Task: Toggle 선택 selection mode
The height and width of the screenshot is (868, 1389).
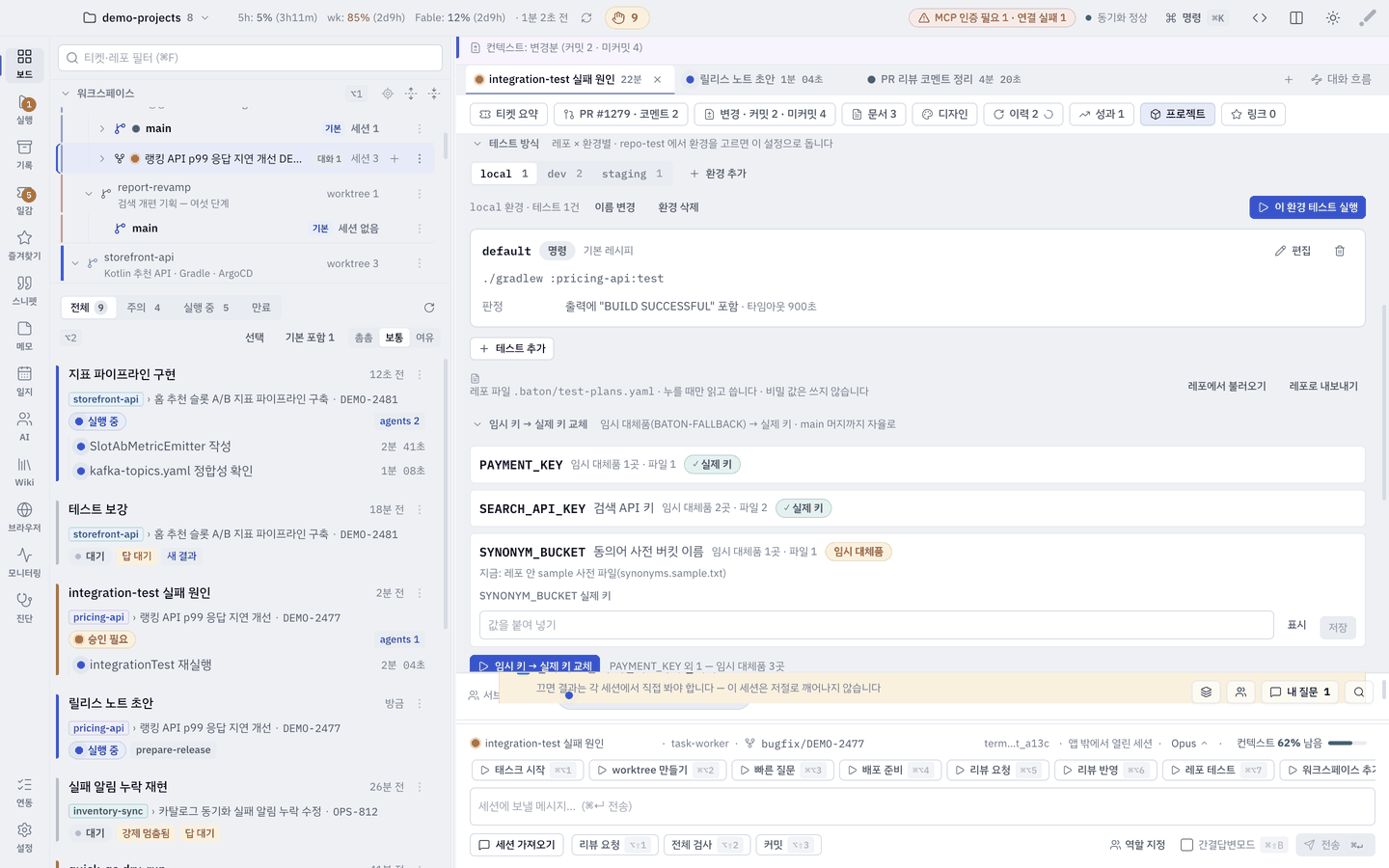Action: coord(255,338)
